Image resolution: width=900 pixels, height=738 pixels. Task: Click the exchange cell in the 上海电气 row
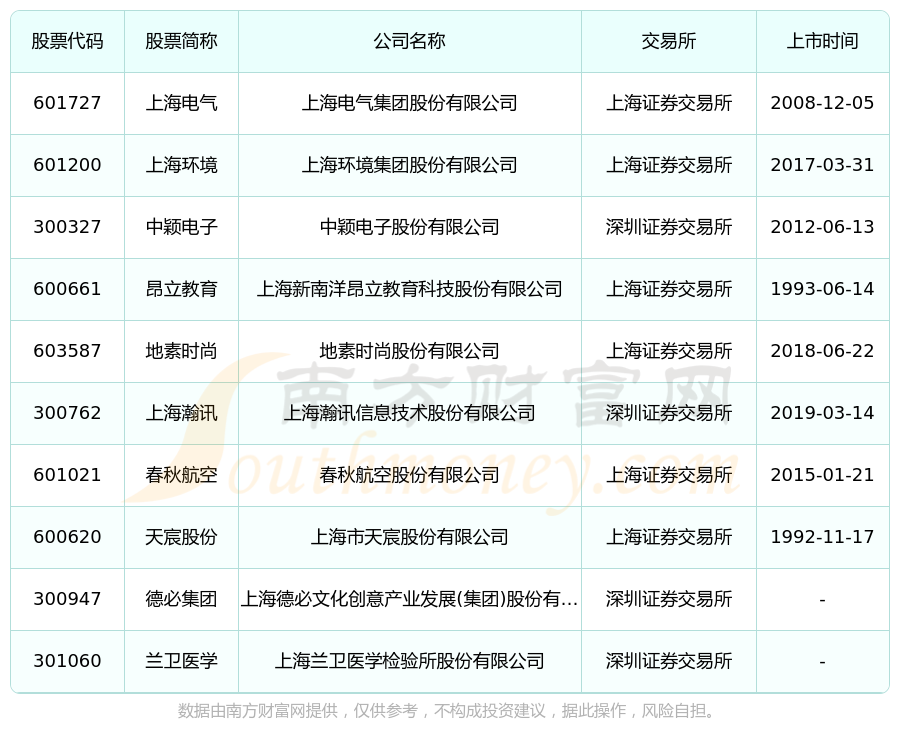coord(669,103)
